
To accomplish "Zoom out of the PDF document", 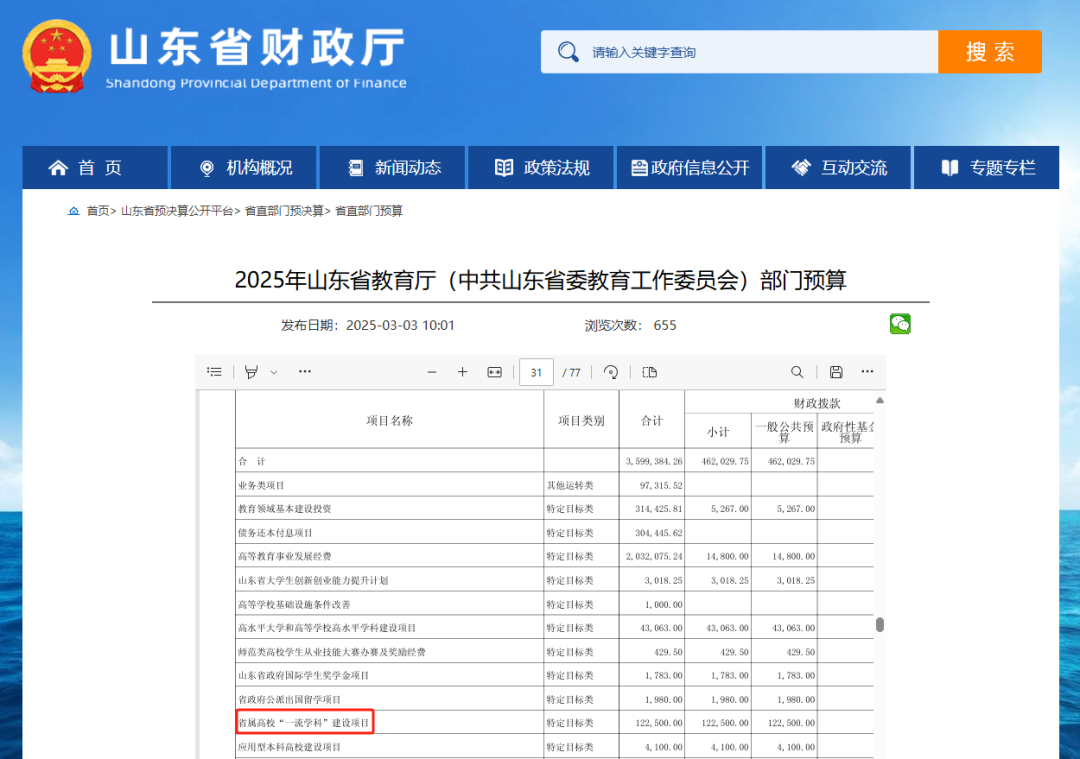I will (432, 371).
